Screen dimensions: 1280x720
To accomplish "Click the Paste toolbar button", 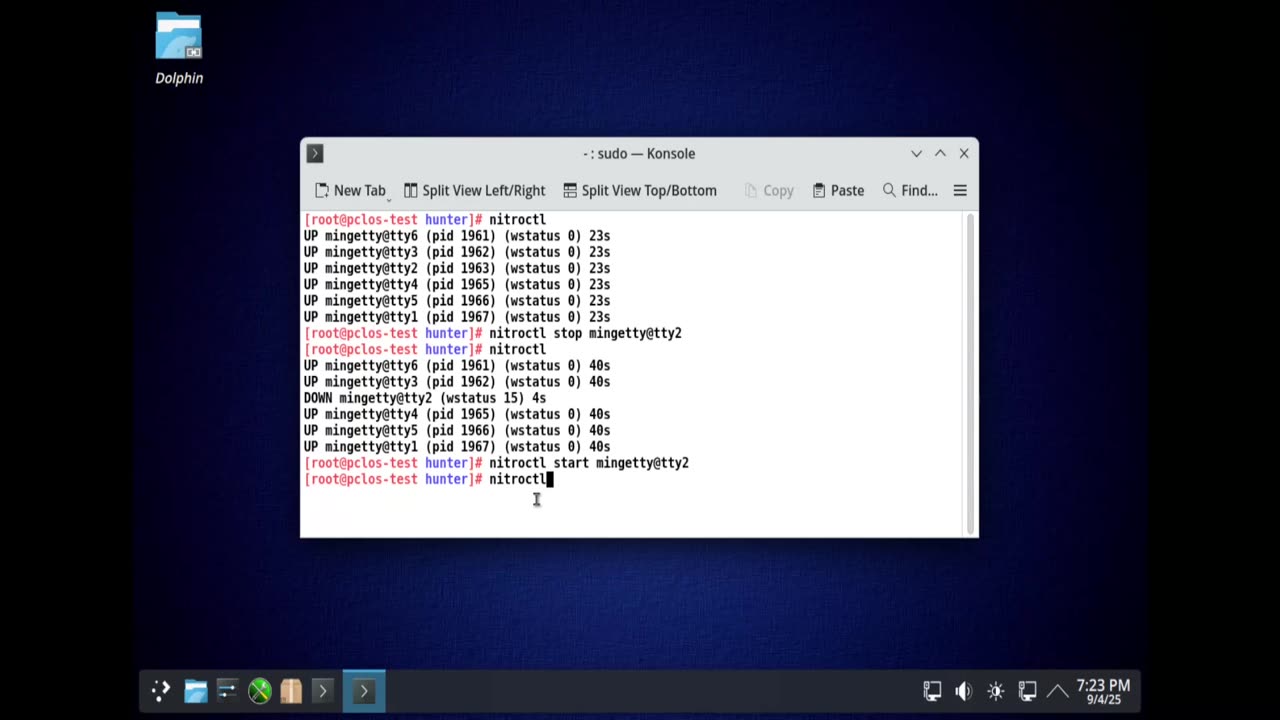I will coord(838,190).
